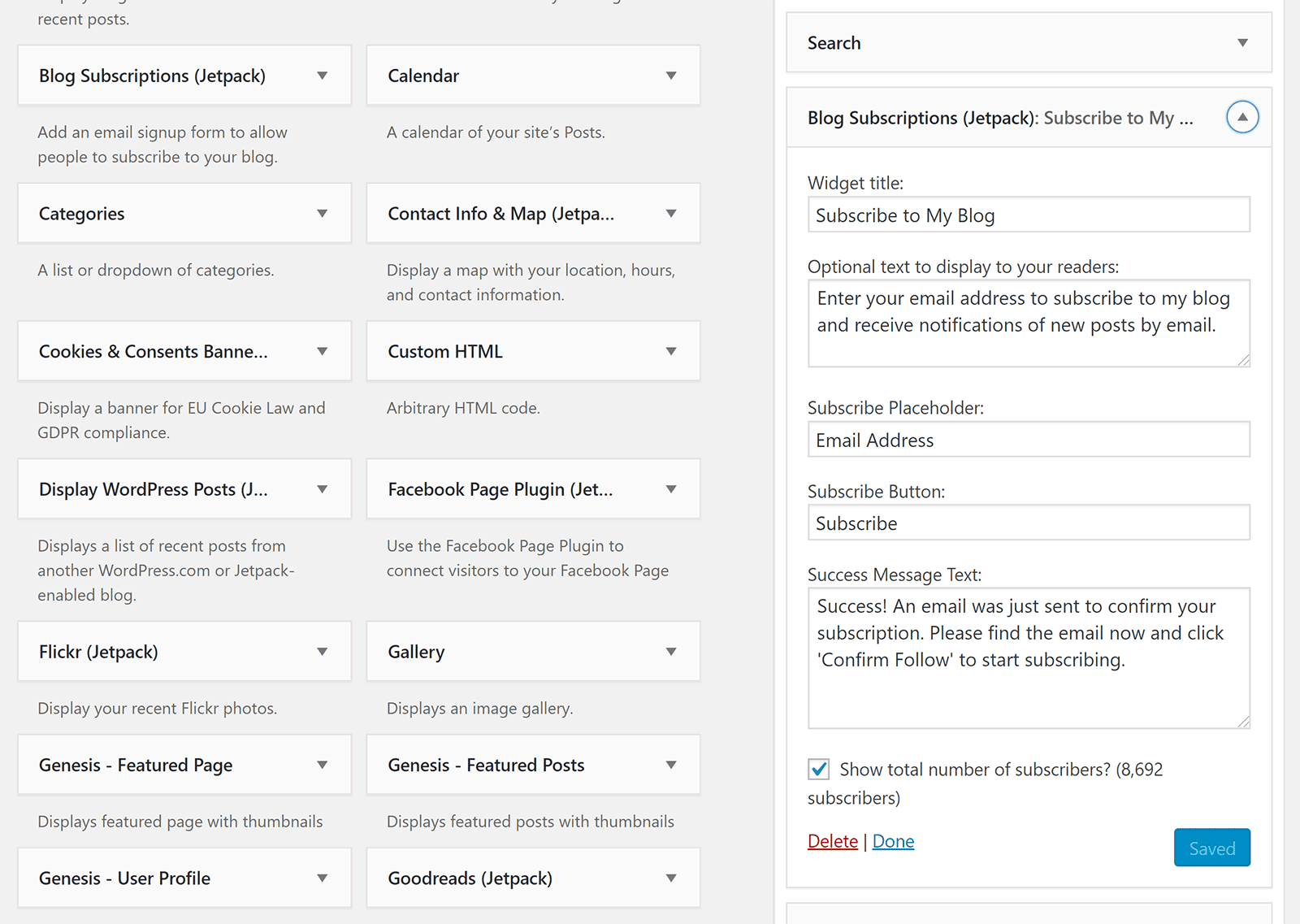Screen dimensions: 1300x924
Task: Expand the Categories widget arrow
Action: (x=322, y=214)
